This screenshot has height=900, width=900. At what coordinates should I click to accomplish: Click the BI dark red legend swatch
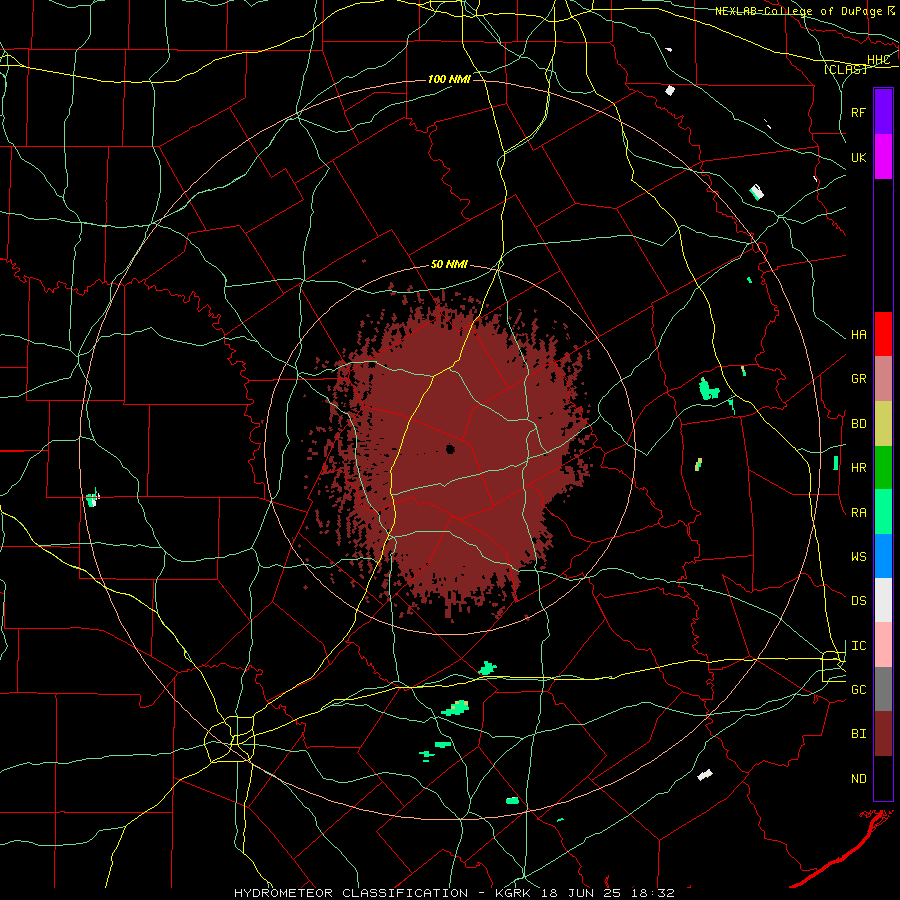coord(883,734)
